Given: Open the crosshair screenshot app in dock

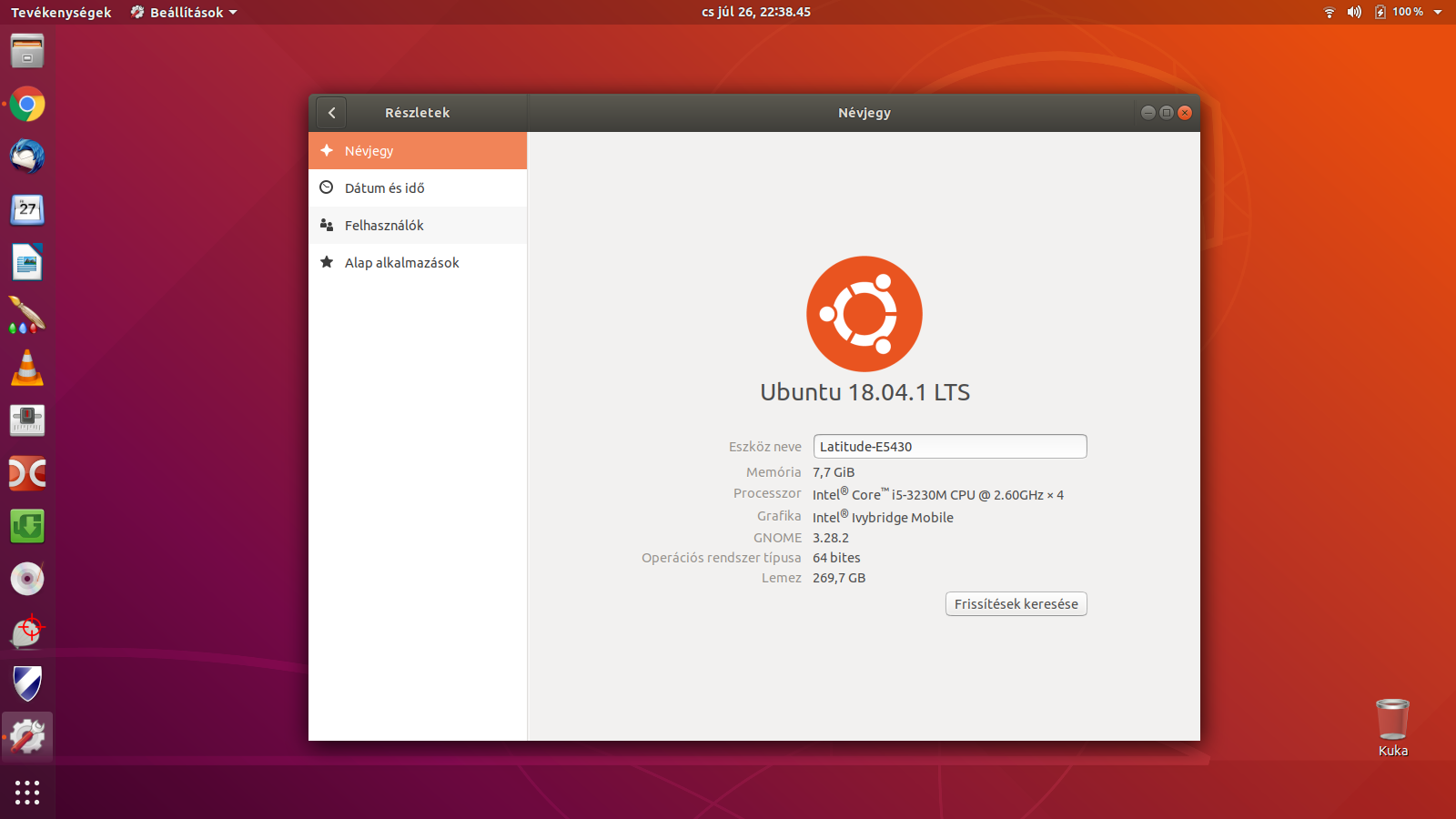Looking at the screenshot, I should 27,632.
